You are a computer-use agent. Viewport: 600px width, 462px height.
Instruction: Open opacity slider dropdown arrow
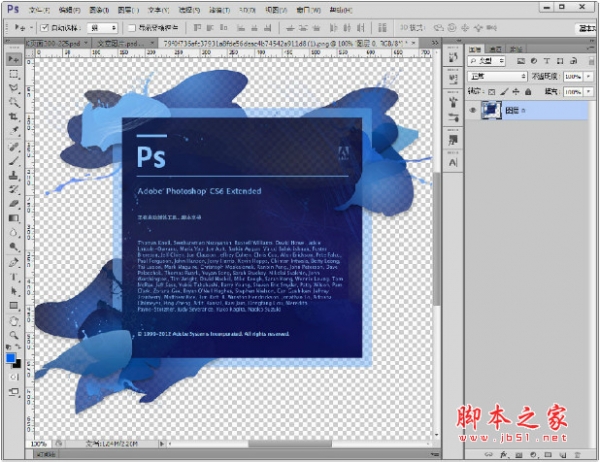(x=589, y=77)
